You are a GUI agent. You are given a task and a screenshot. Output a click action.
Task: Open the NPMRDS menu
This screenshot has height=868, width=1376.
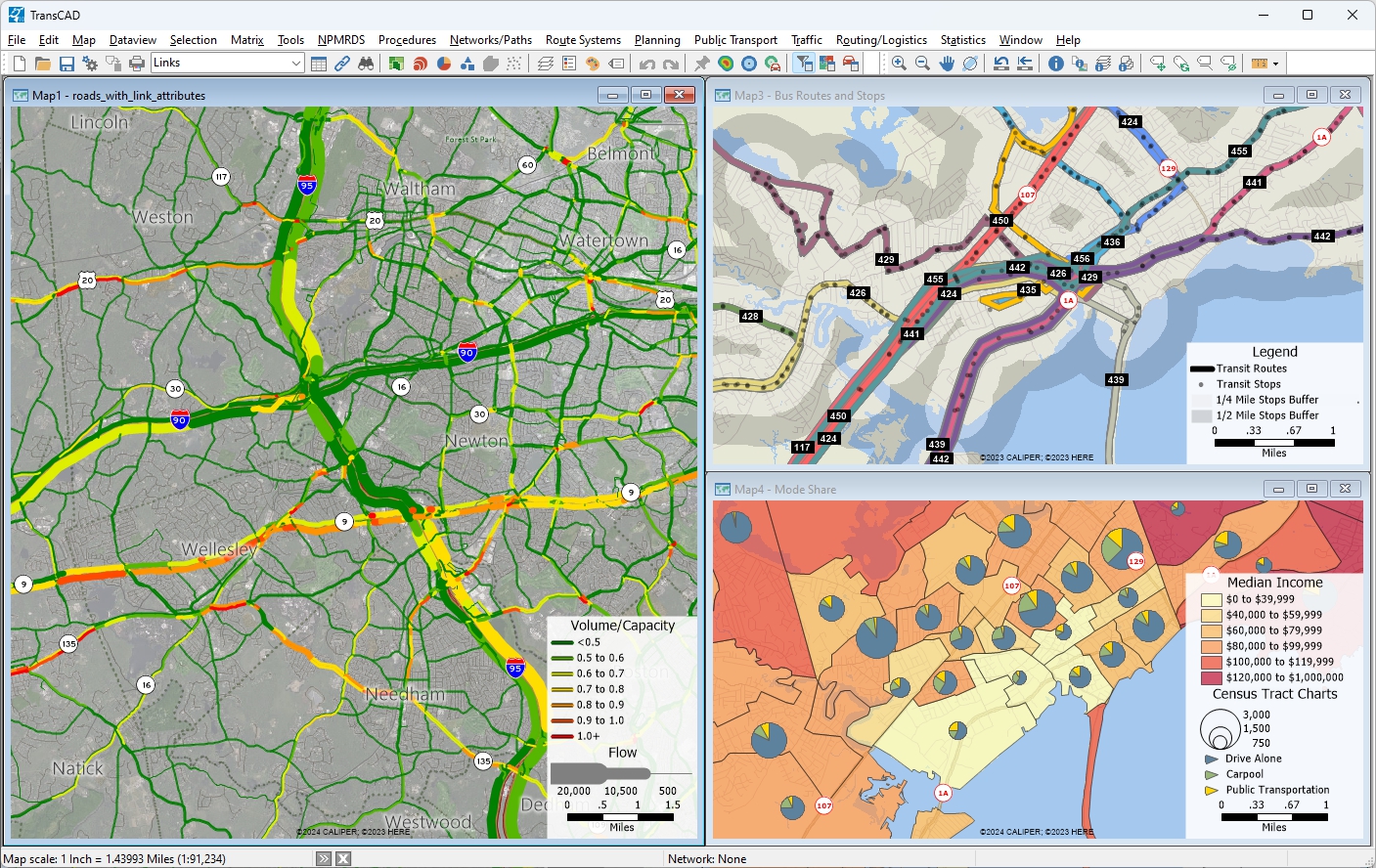pyautogui.click(x=340, y=40)
